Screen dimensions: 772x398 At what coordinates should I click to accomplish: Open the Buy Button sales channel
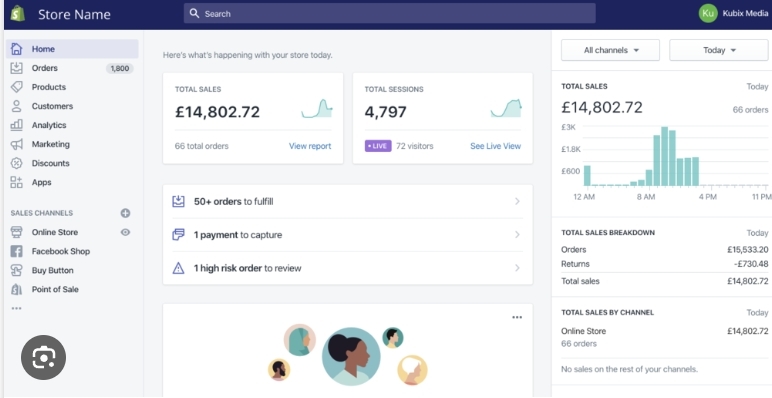tap(52, 270)
